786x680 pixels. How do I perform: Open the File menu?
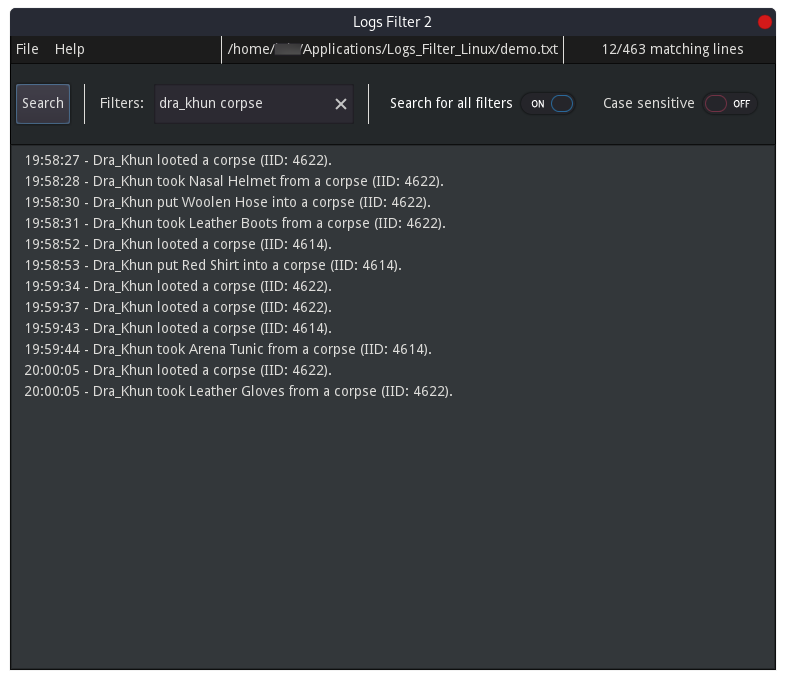pyautogui.click(x=27, y=49)
